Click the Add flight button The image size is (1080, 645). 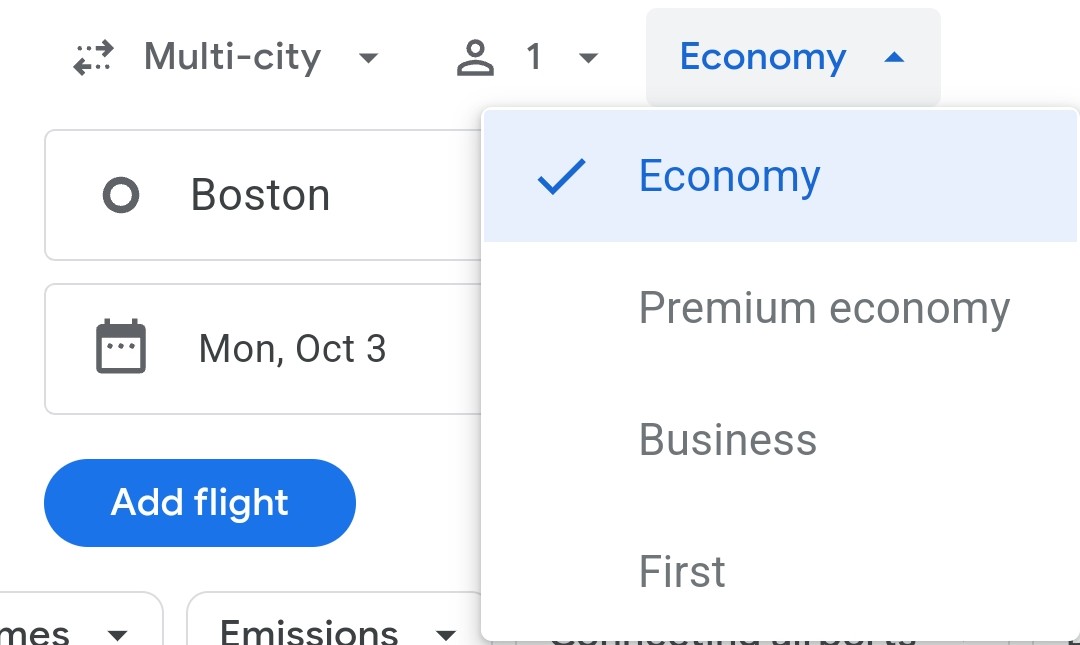(x=200, y=502)
